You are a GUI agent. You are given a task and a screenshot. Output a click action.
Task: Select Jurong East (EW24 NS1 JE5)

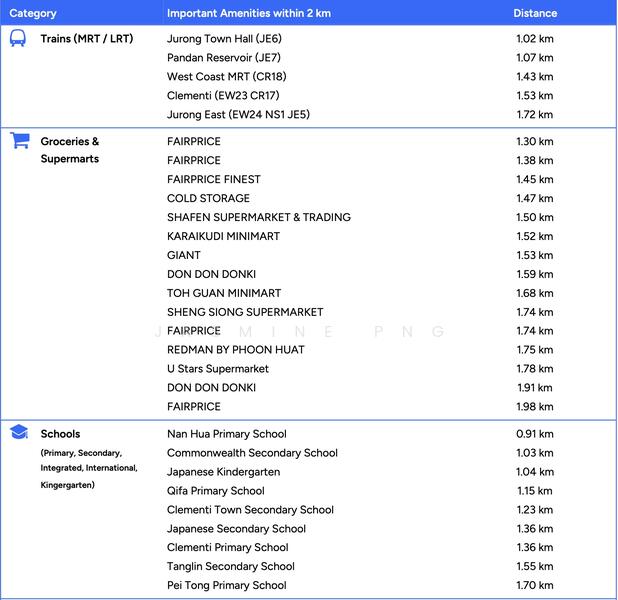[238, 115]
